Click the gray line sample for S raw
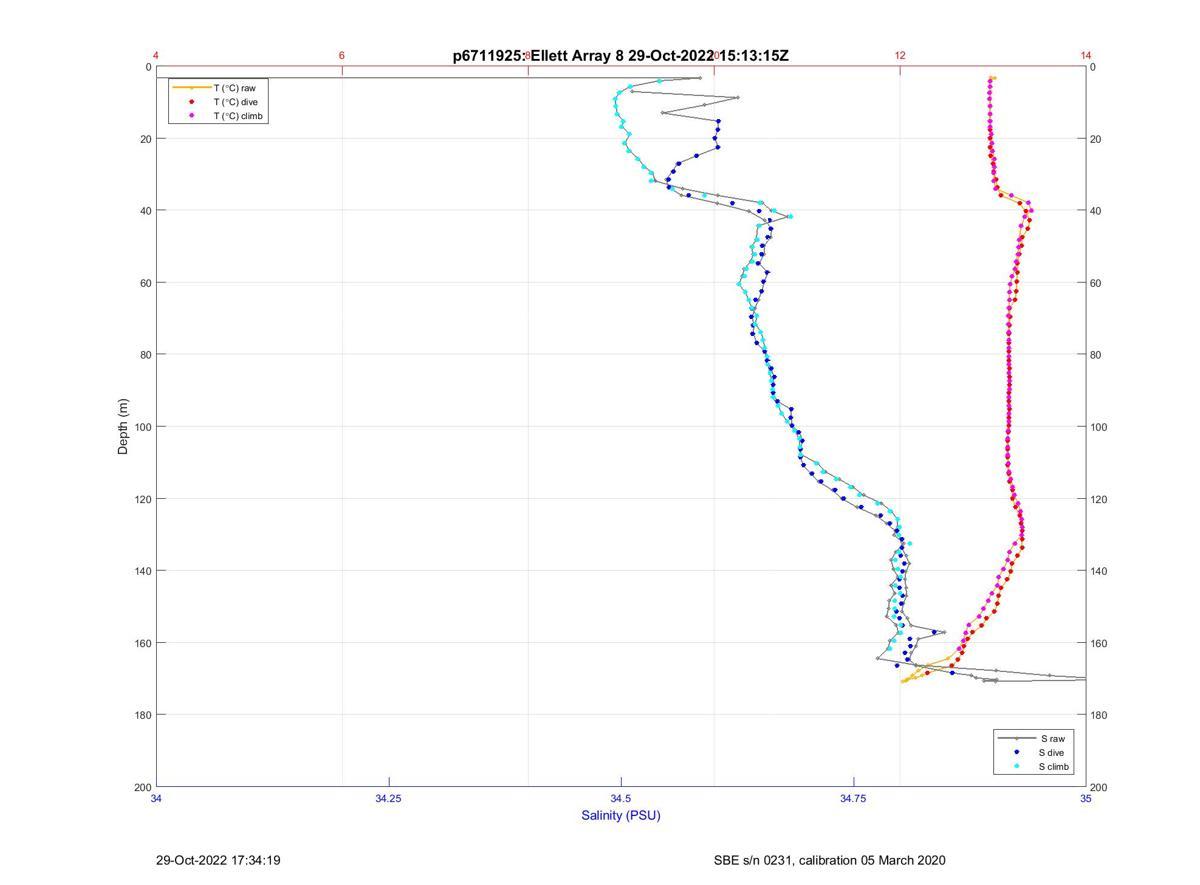 coord(1016,738)
